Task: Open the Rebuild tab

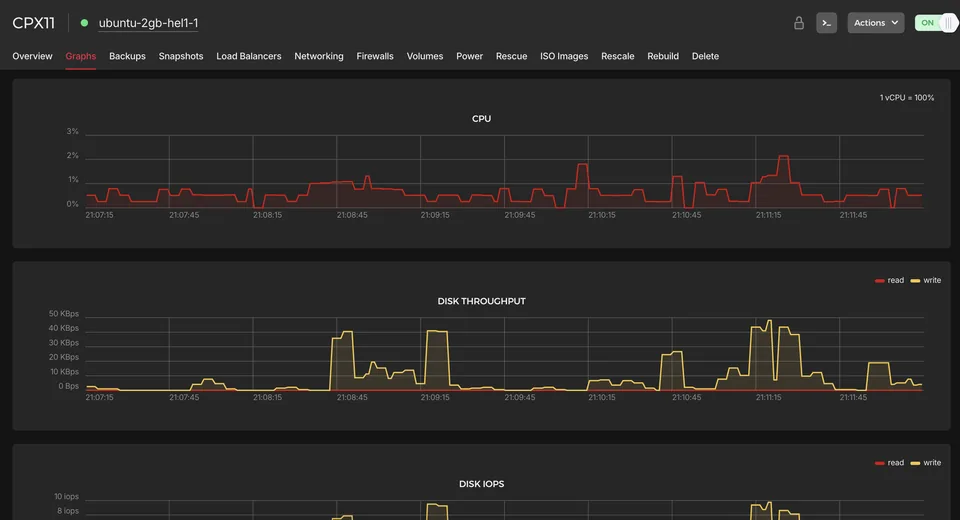Action: [663, 56]
